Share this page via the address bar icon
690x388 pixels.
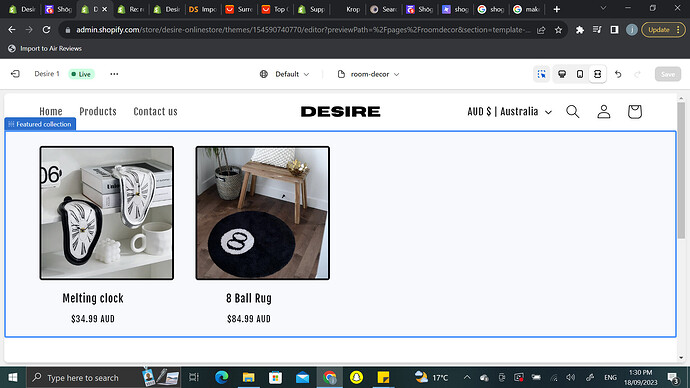click(x=541, y=29)
